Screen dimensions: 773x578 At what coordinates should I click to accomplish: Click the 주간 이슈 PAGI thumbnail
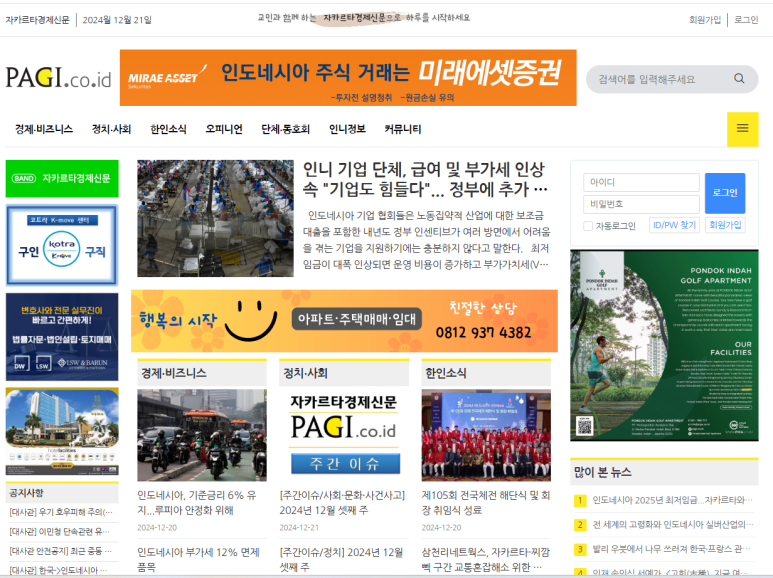(344, 435)
